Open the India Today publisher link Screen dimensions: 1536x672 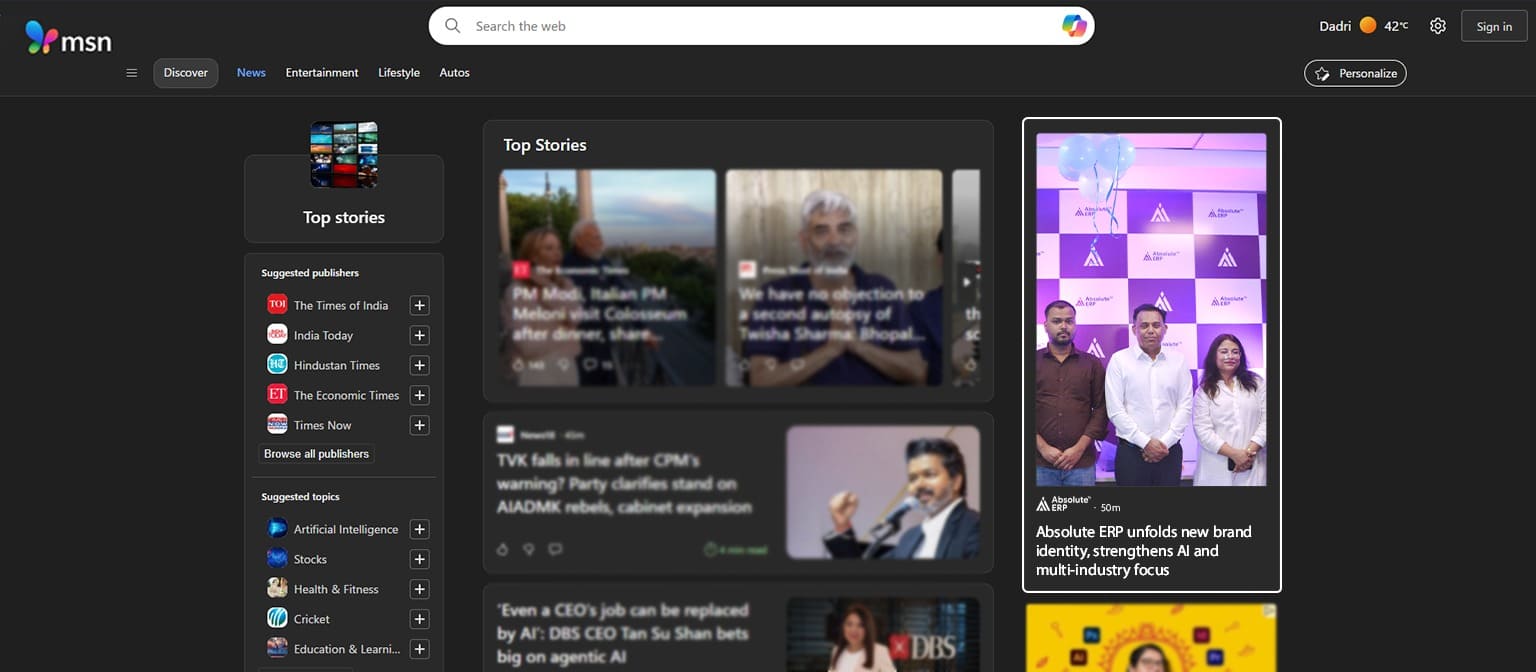coord(323,335)
